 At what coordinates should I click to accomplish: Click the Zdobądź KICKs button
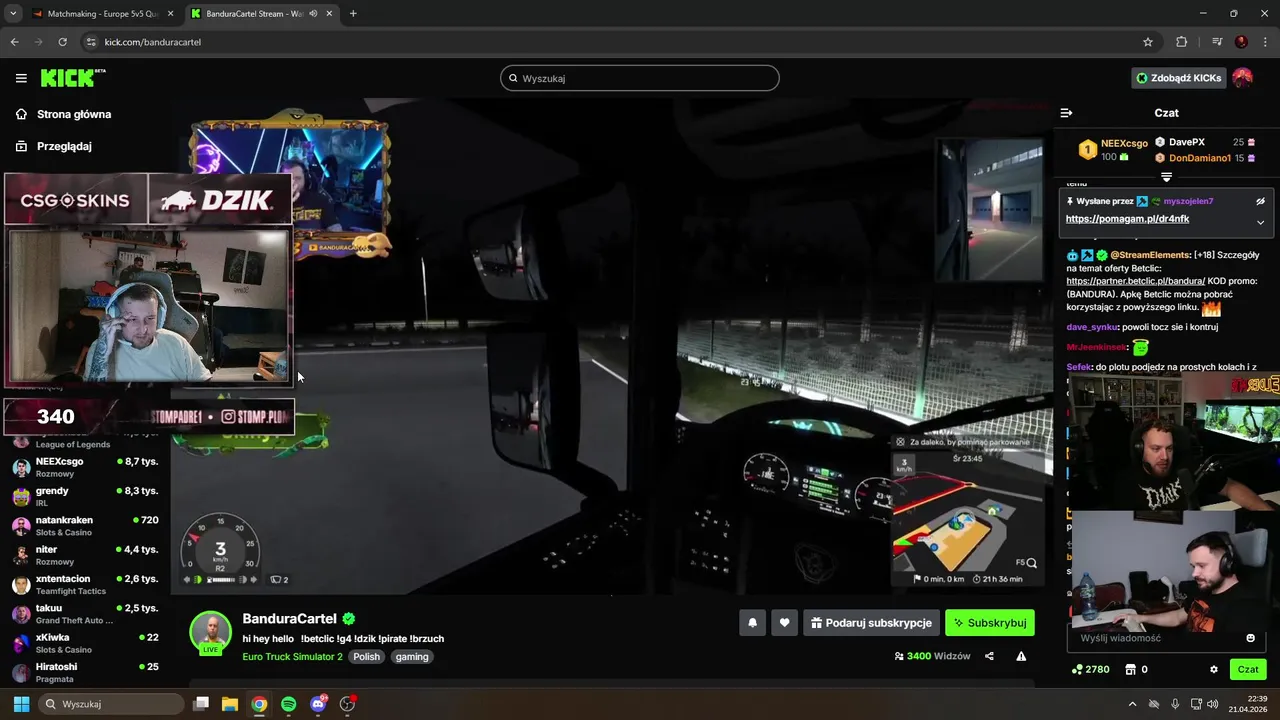tap(1178, 78)
